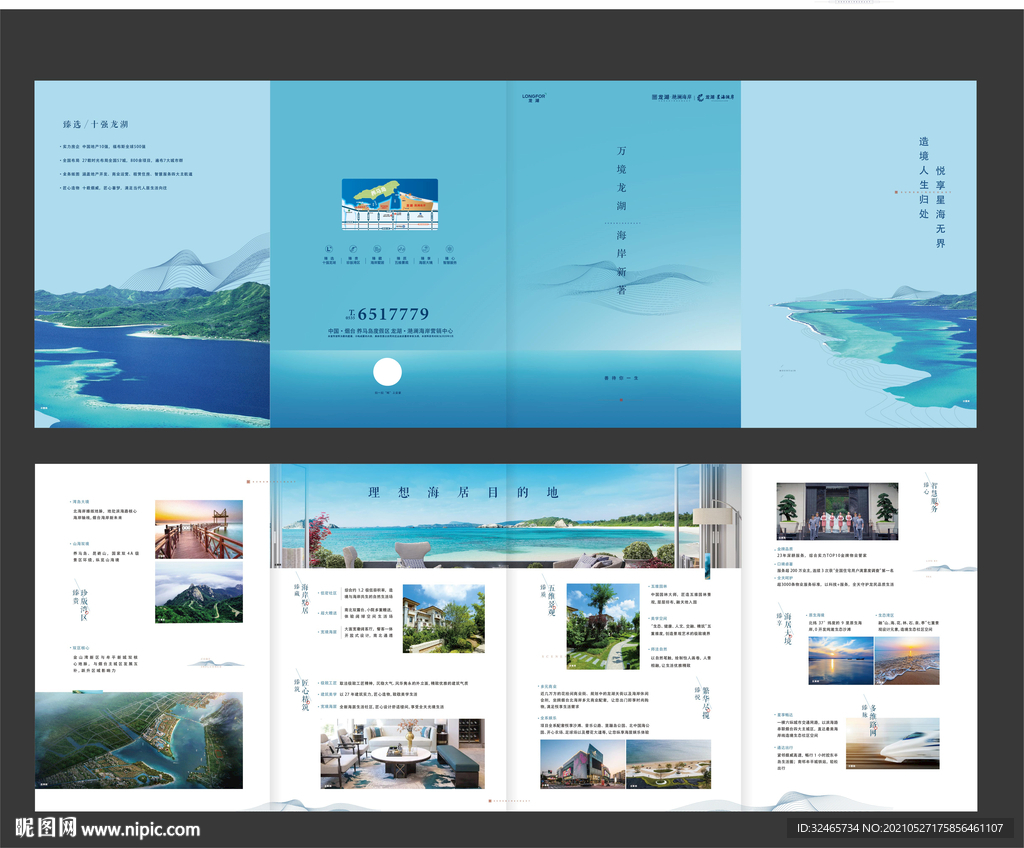The height and width of the screenshot is (848, 1024).
Task: Click the nipic logo in the watermark
Action: [45, 827]
